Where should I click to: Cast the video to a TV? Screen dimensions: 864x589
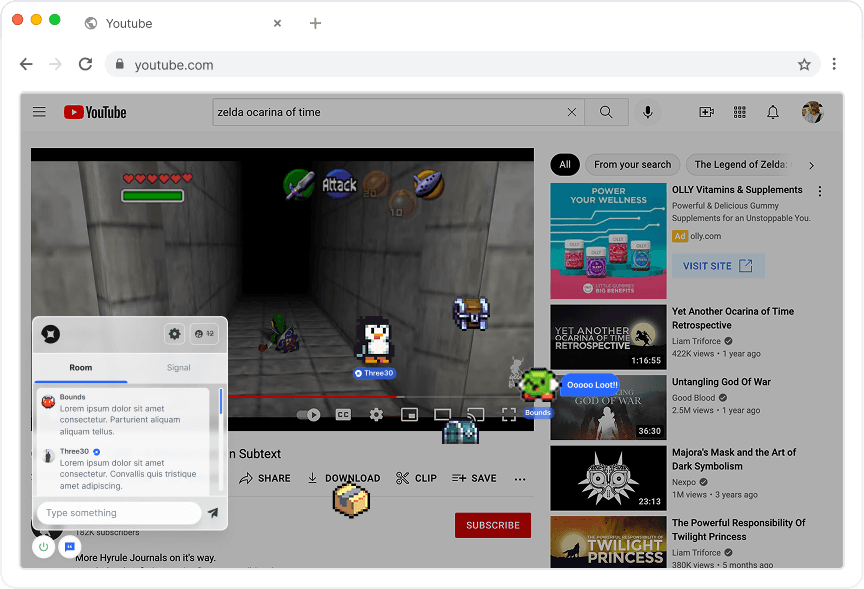pos(476,414)
